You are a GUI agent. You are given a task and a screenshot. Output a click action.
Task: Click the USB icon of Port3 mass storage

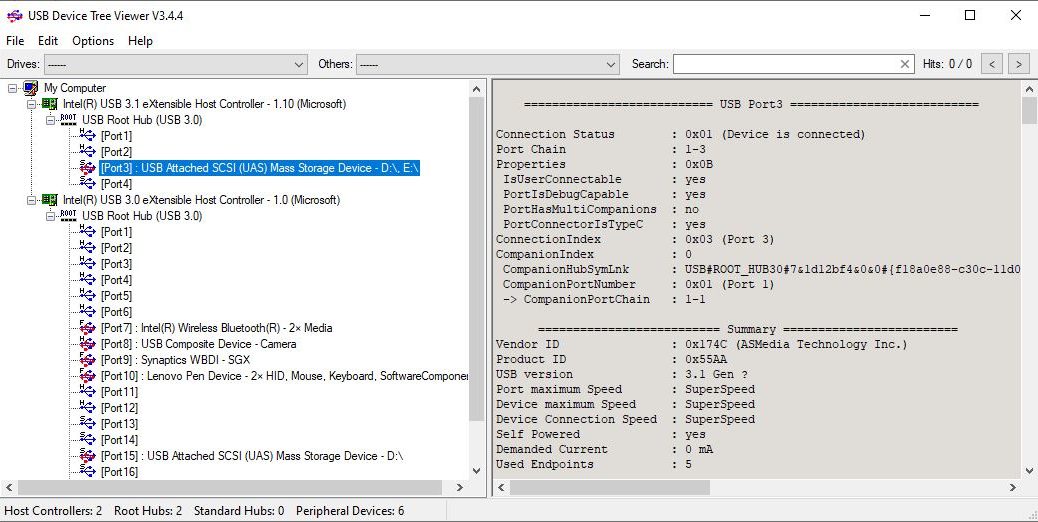[87, 168]
